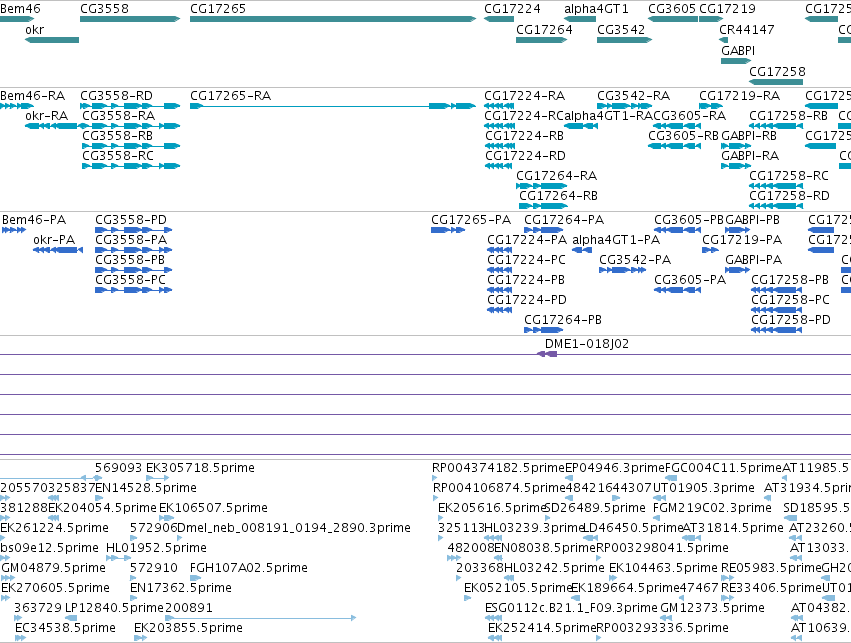Click the okr-RA transcript label
Image resolution: width=851 pixels, height=643 pixels.
tap(47, 116)
